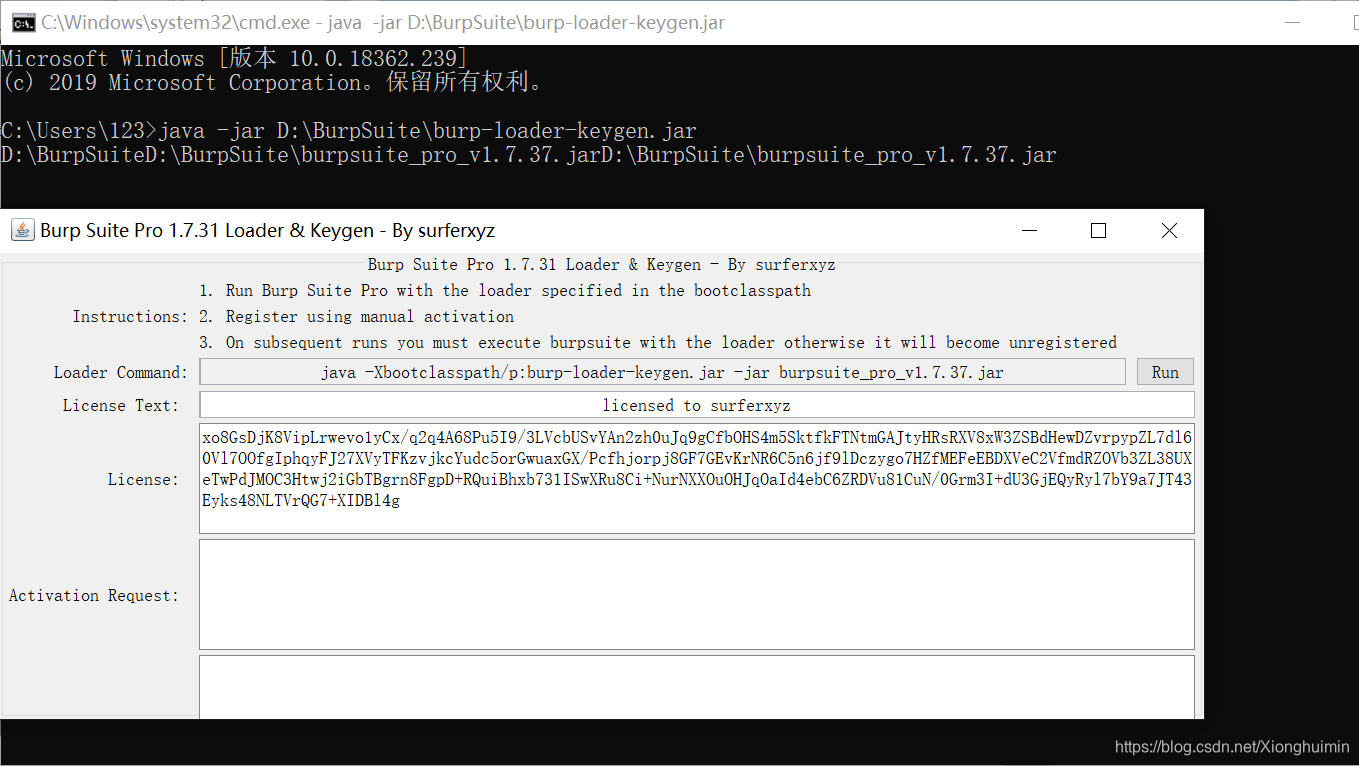Click the keygen window title 'Burp Suite Pro 1.7.31 Loader & Keygen'

(x=268, y=231)
